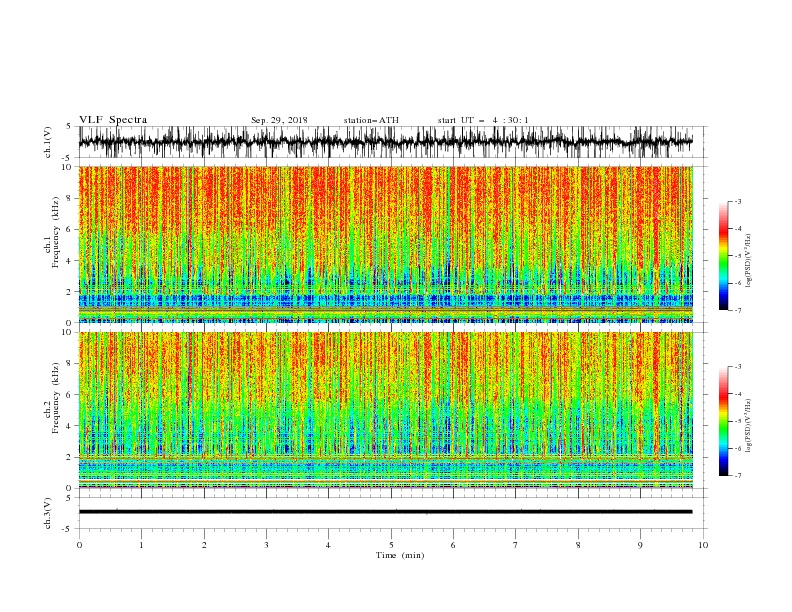Click the "4" kHz tick on ch.2 frequency axis
This screenshot has height=612, width=792.
click(70, 426)
